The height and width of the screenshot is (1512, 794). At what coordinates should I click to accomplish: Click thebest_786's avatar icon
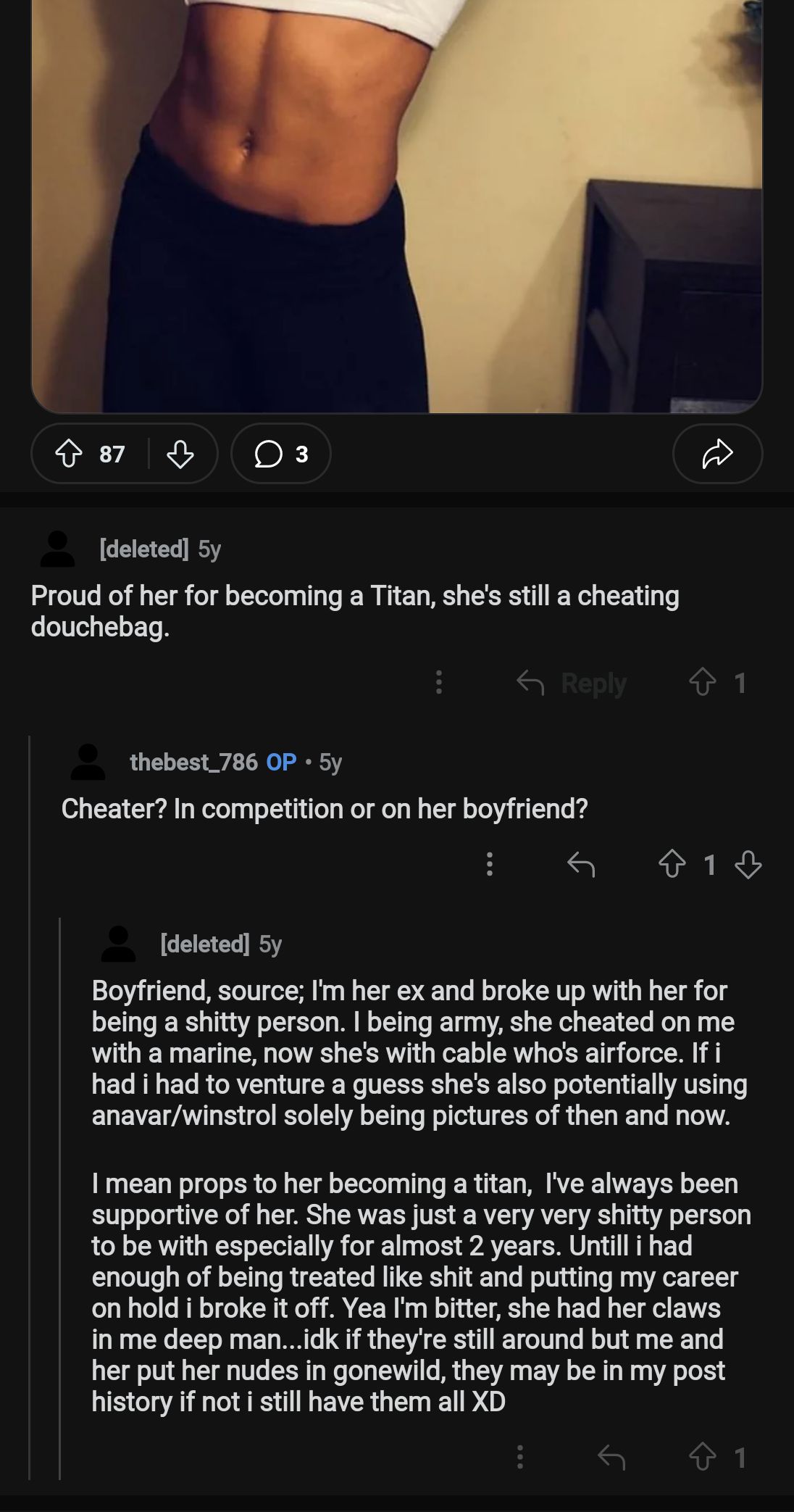tap(88, 762)
